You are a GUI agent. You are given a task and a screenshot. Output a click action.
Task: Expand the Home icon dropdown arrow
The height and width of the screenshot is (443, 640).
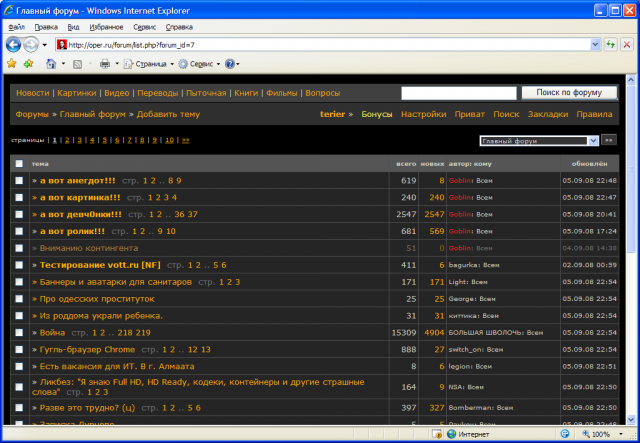(x=63, y=64)
